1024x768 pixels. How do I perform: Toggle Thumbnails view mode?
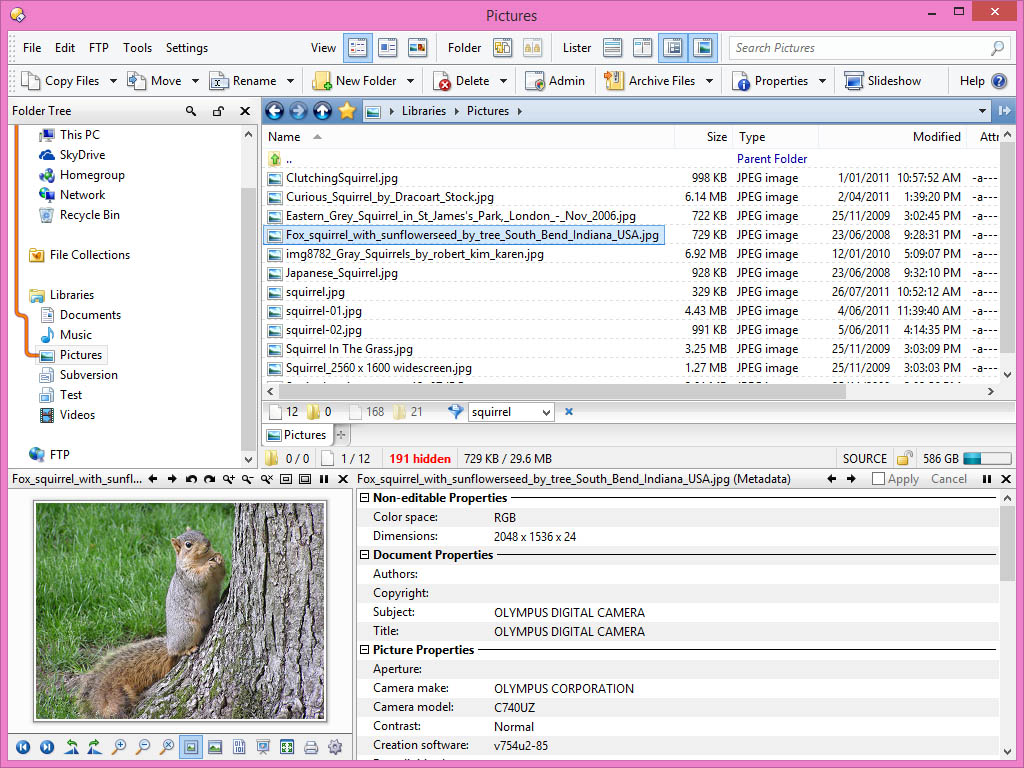click(x=417, y=48)
